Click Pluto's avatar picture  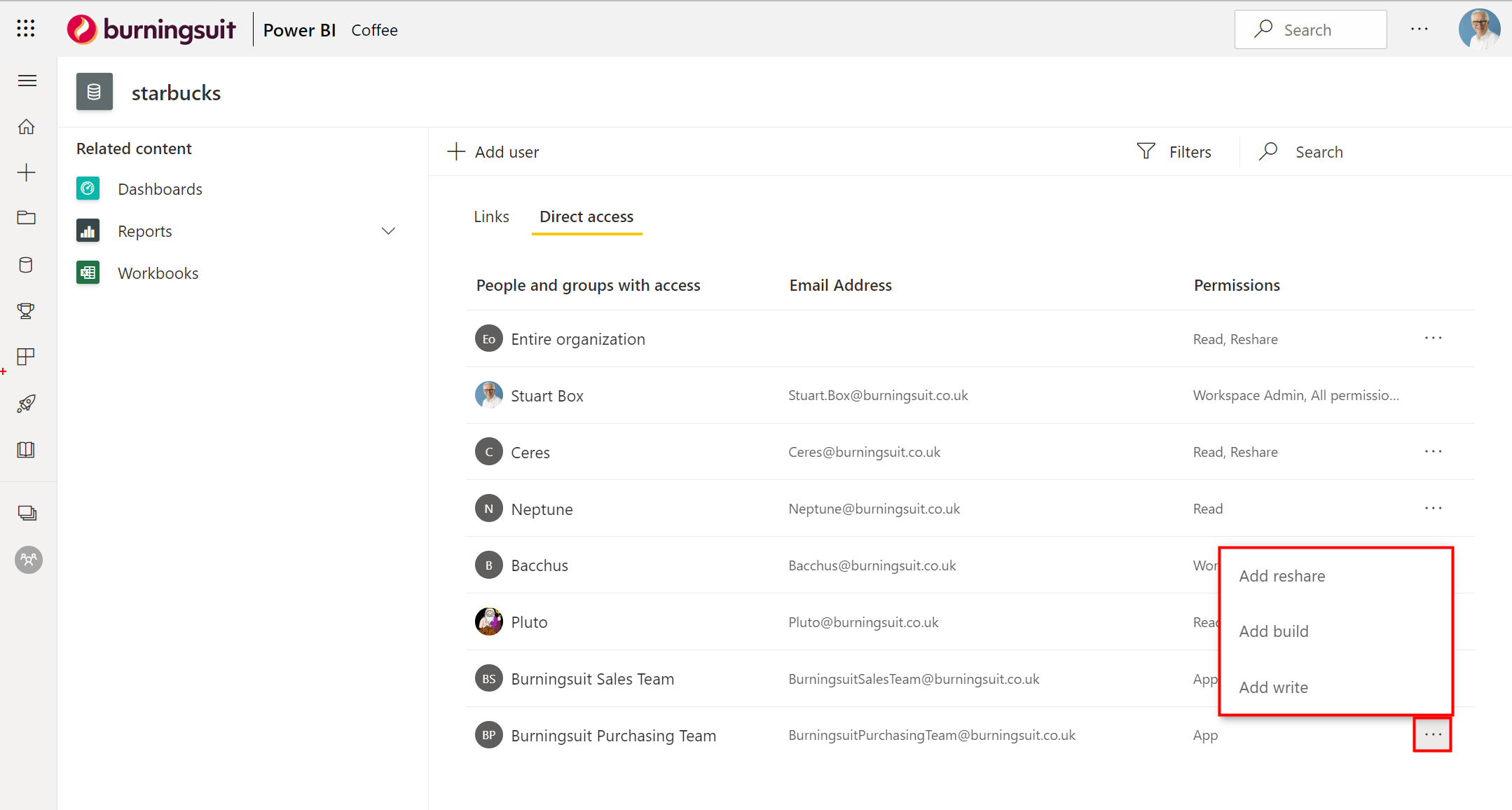[488, 622]
